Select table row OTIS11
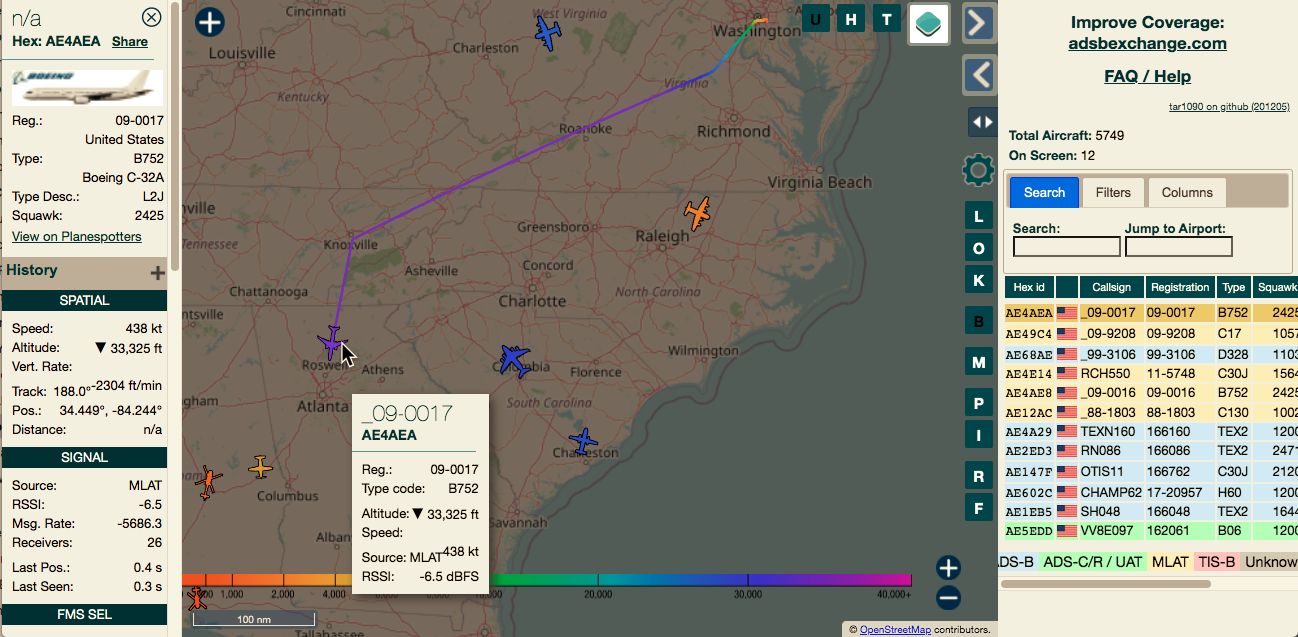Viewport: 1298px width, 637px height. point(1151,472)
